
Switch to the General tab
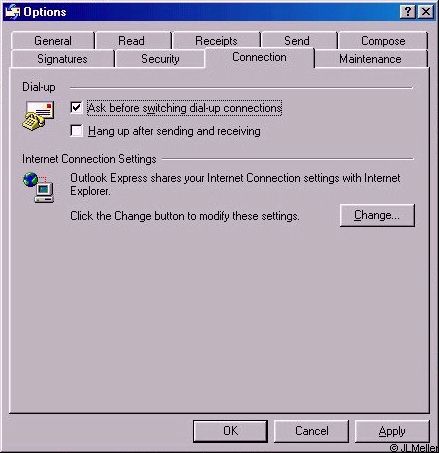point(53,41)
